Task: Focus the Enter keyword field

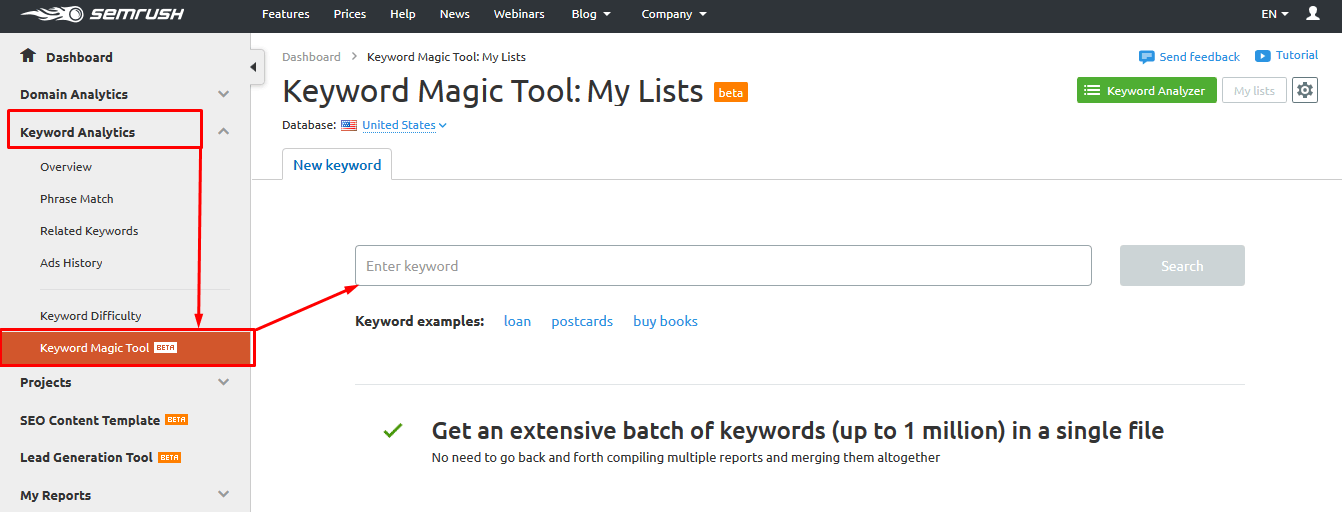Action: (x=723, y=266)
